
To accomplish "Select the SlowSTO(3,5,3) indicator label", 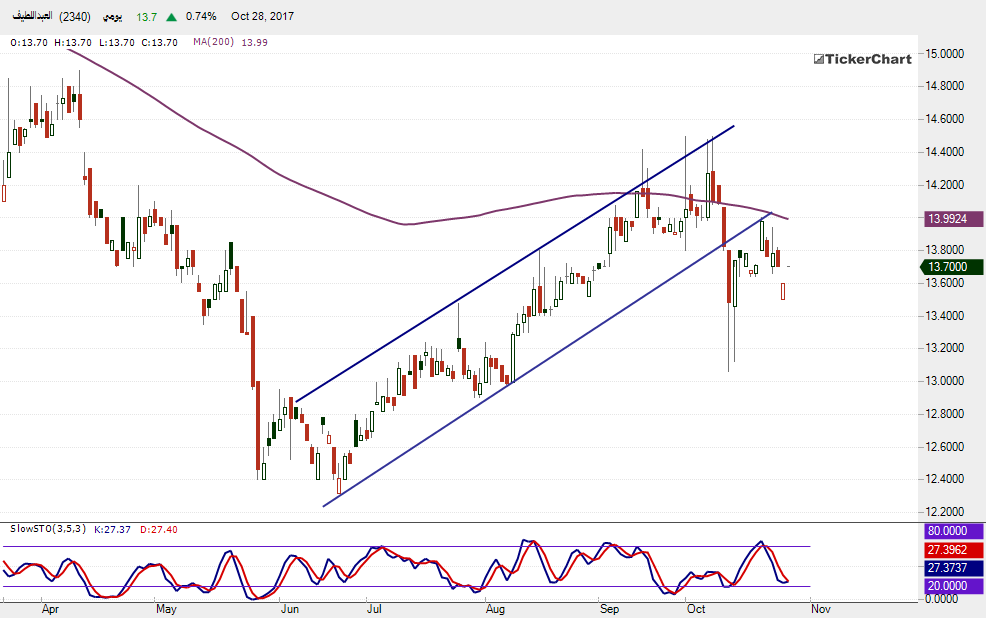I will [45, 528].
